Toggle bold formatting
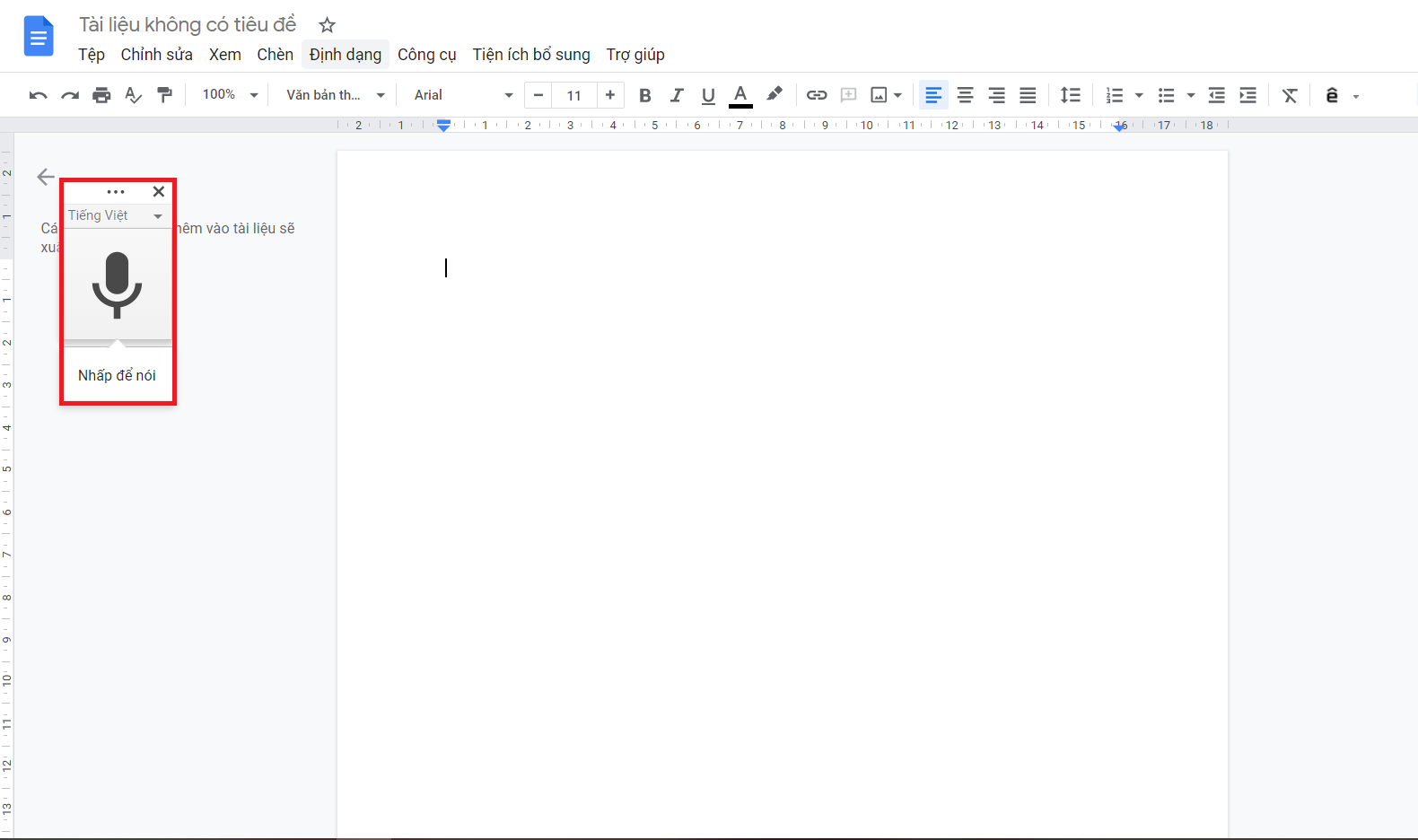This screenshot has width=1418, height=840. point(644,95)
